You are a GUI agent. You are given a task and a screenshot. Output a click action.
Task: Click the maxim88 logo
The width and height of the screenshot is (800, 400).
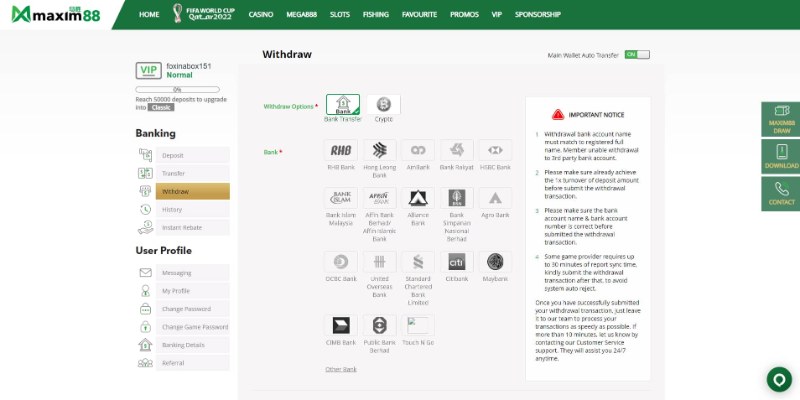tap(52, 15)
